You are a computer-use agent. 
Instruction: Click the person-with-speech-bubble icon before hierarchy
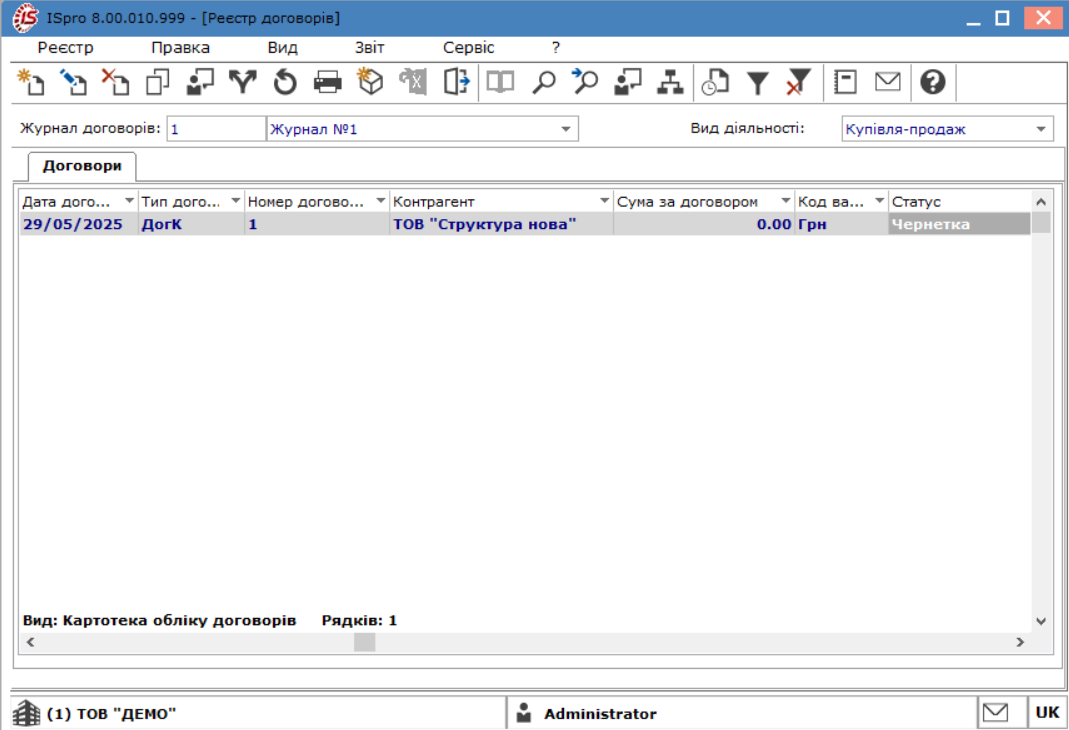pyautogui.click(x=628, y=82)
